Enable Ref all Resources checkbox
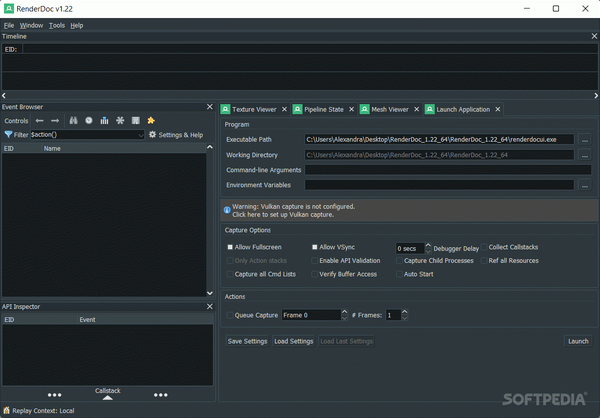600x418 pixels. (484, 261)
